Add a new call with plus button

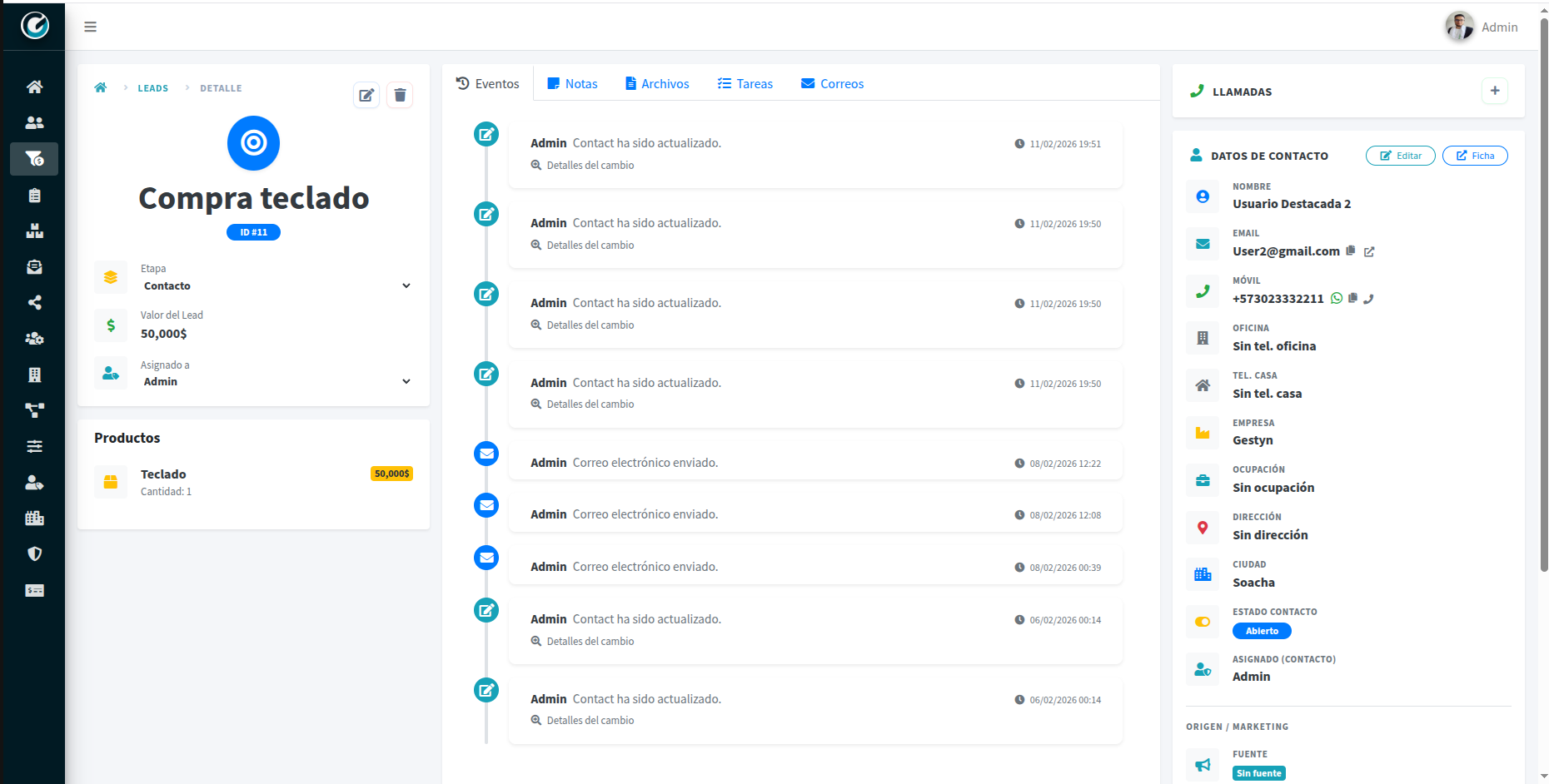1495,91
